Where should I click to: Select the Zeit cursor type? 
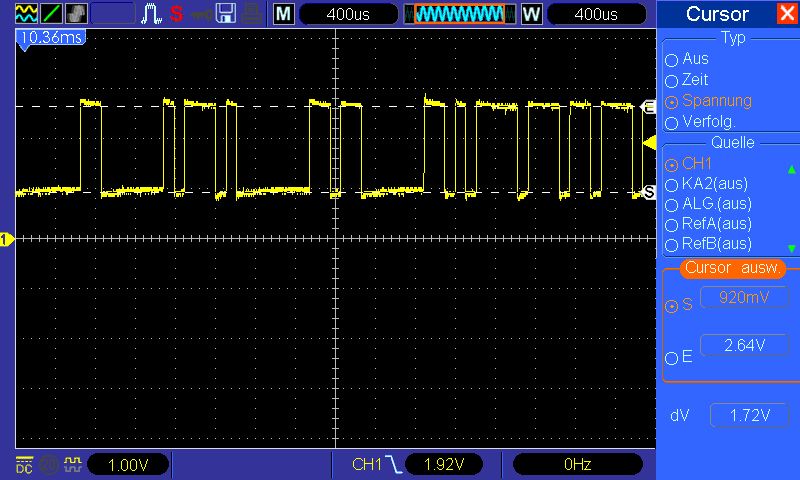(x=671, y=80)
